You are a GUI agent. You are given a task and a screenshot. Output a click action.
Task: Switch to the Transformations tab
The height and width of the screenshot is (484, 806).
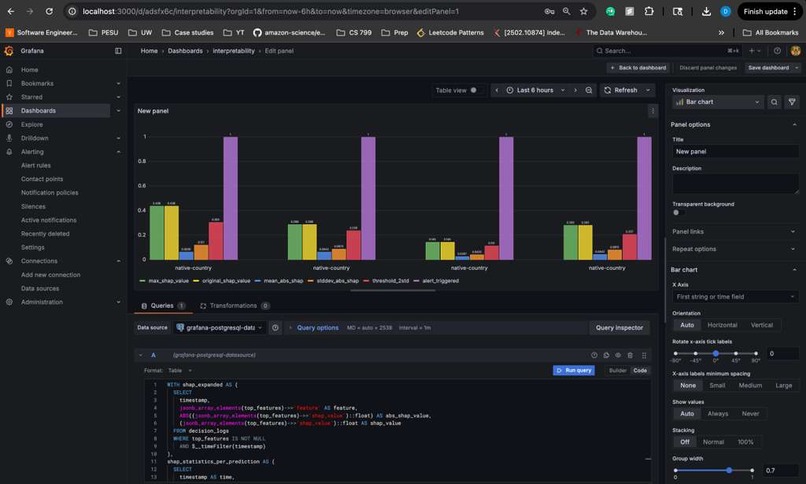pos(234,306)
